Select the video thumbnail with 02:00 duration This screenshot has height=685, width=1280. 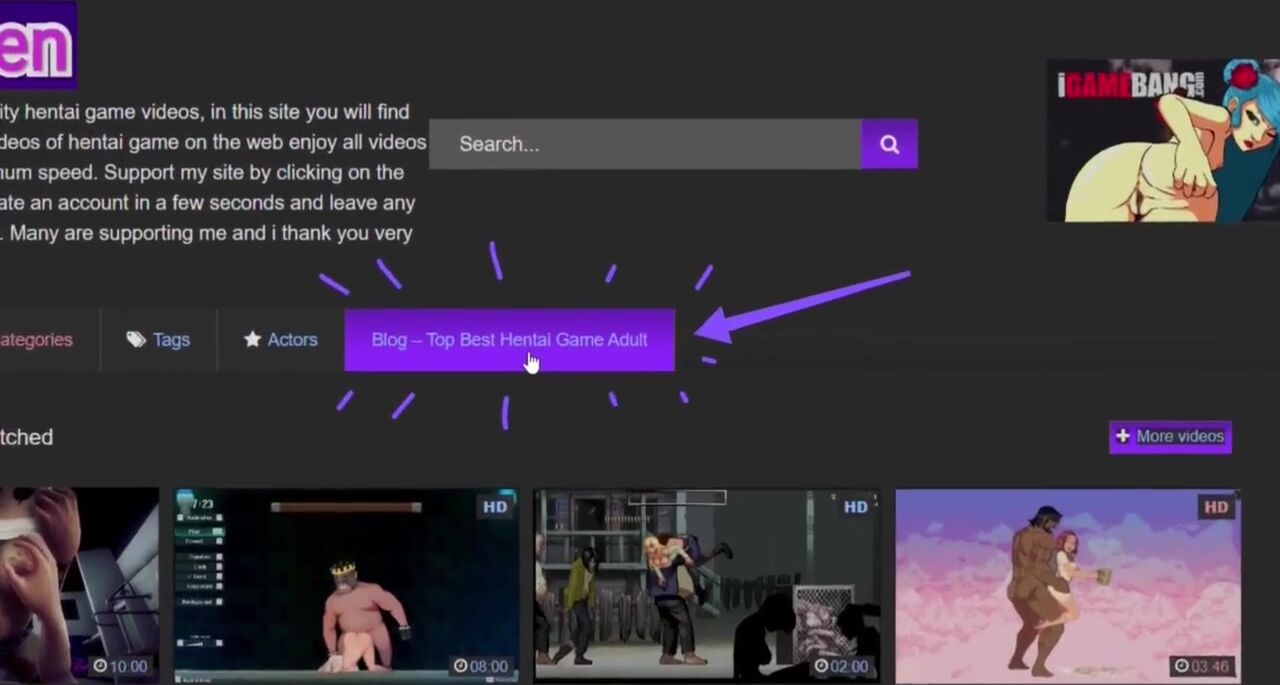pyautogui.click(x=706, y=585)
